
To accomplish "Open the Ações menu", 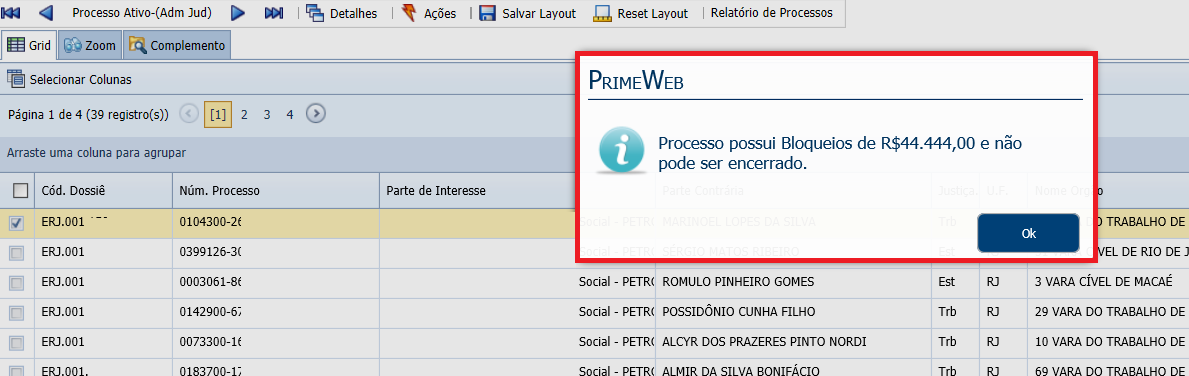I will 428,13.
